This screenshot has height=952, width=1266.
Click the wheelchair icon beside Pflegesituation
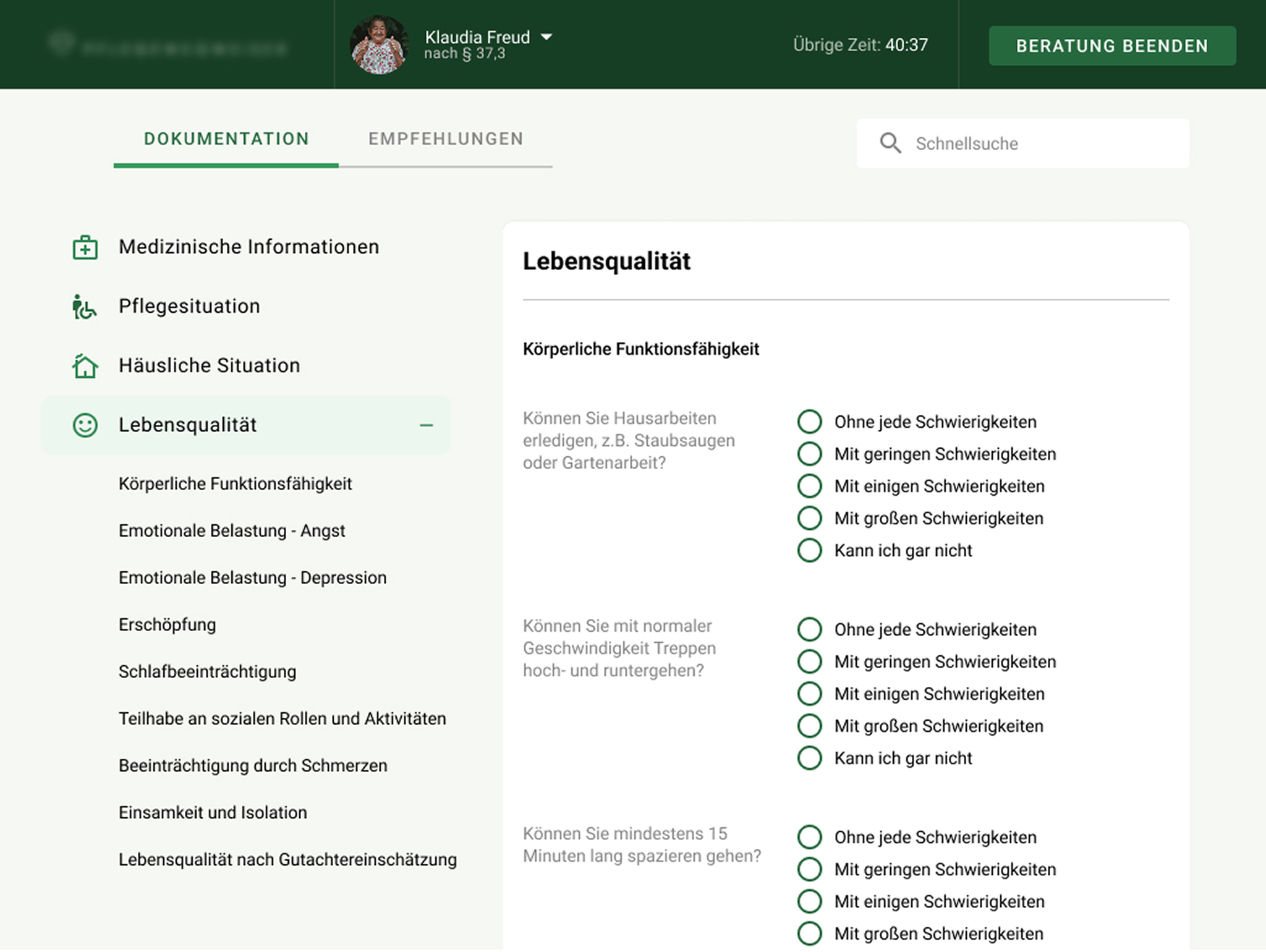tap(84, 307)
